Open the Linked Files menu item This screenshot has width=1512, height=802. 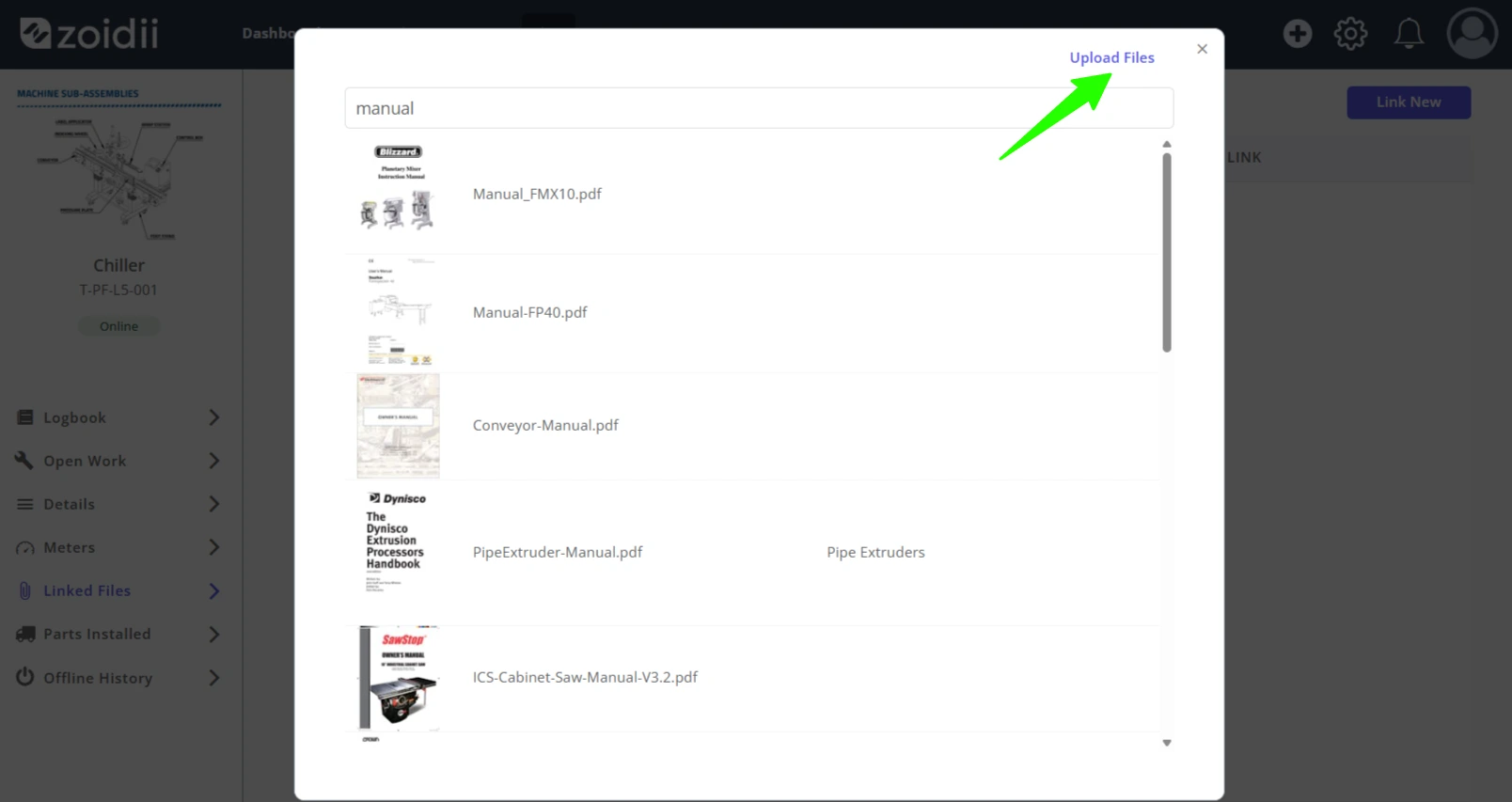click(118, 590)
